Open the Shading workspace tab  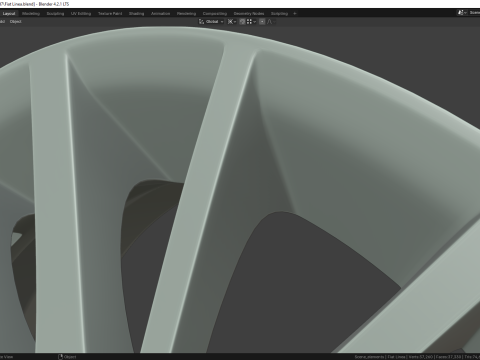click(137, 14)
